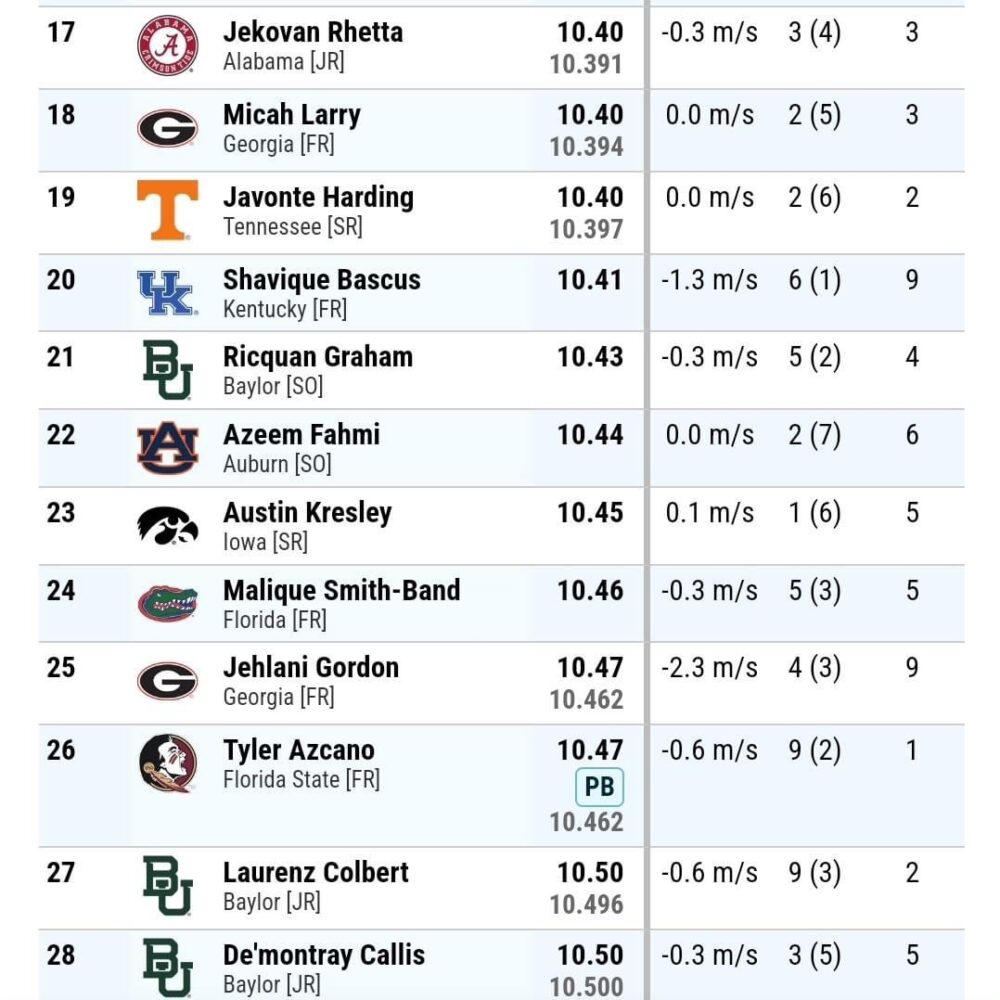
Task: Click the PB badge for Tyler Azcano
Action: 599,787
